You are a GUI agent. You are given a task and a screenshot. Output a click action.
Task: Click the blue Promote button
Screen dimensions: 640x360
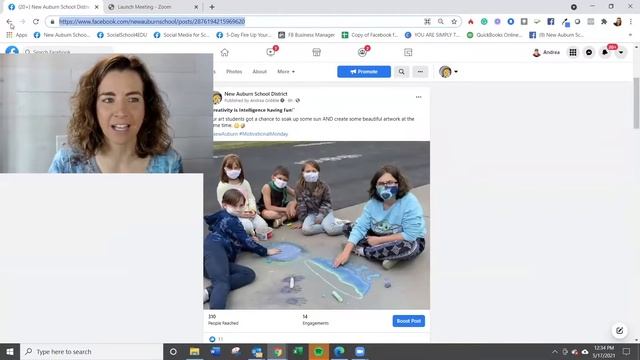(x=364, y=72)
